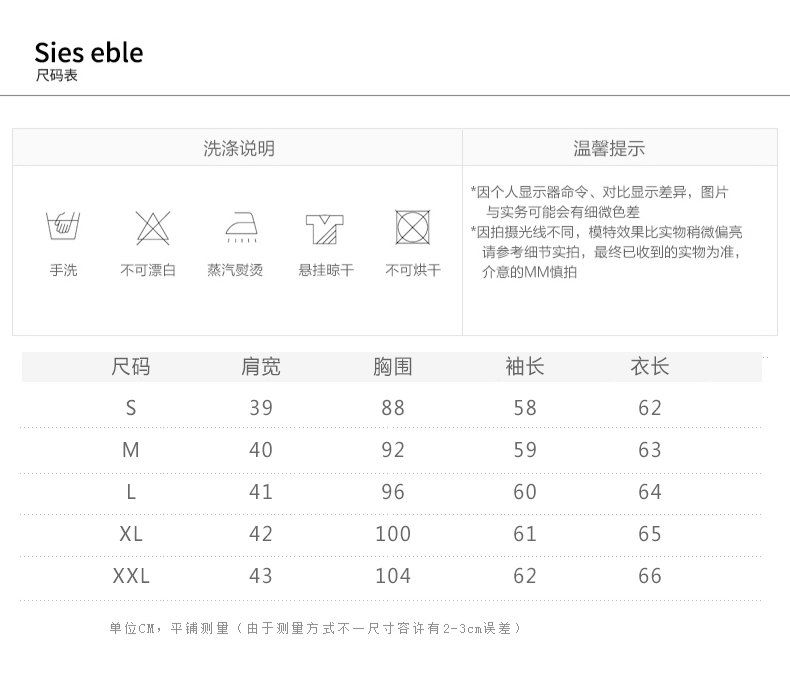790x692 pixels.
Task: Click the 尺码 column header
Action: coord(131,367)
